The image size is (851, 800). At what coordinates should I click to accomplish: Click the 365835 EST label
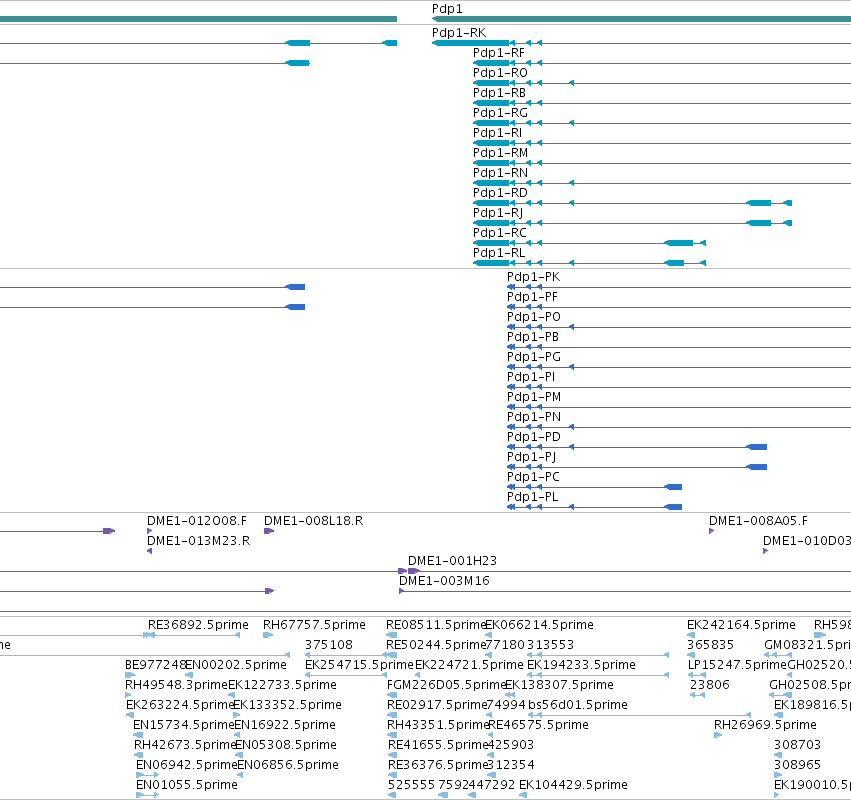click(x=710, y=645)
